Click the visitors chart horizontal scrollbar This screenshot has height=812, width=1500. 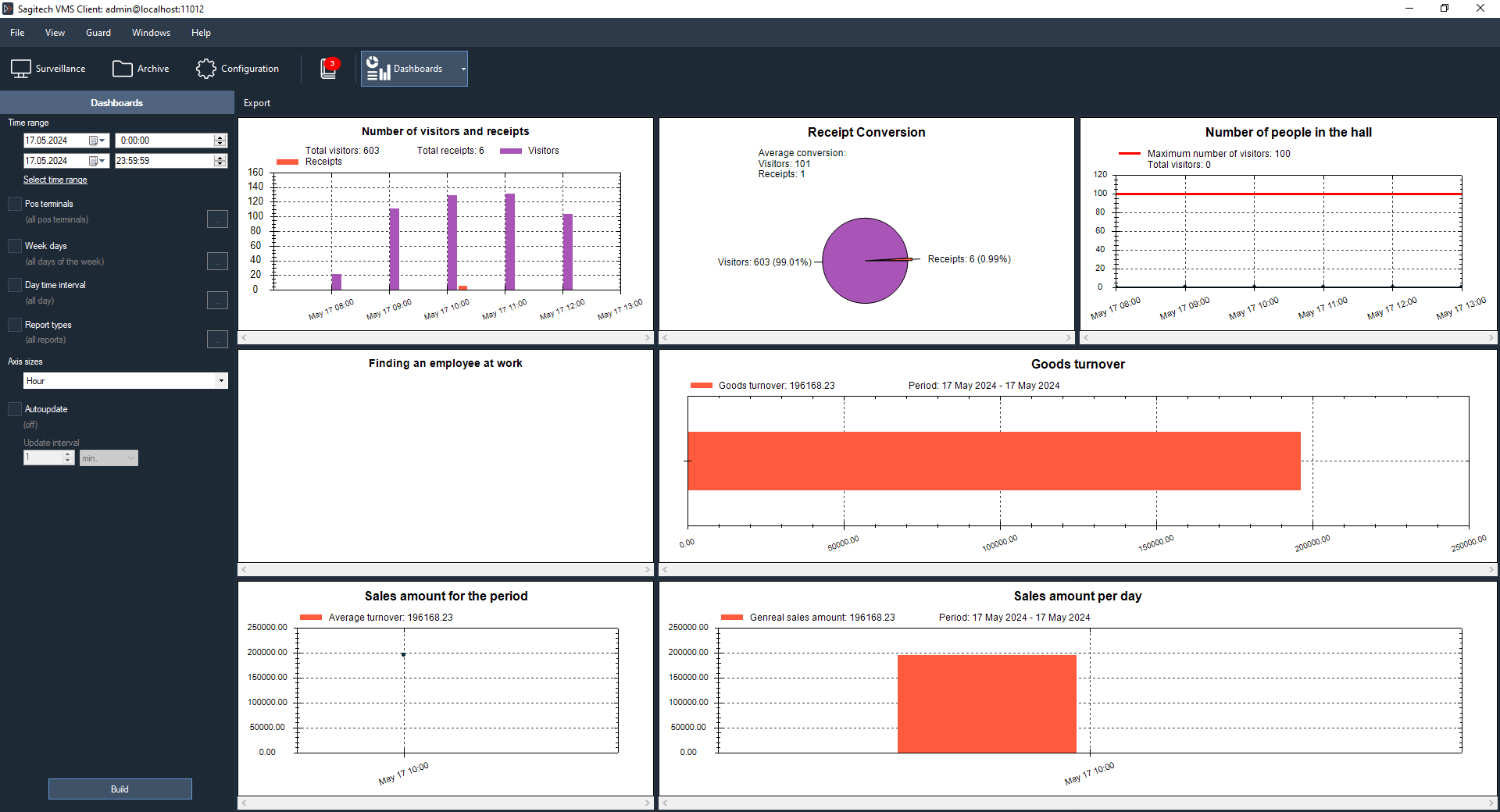(x=445, y=338)
